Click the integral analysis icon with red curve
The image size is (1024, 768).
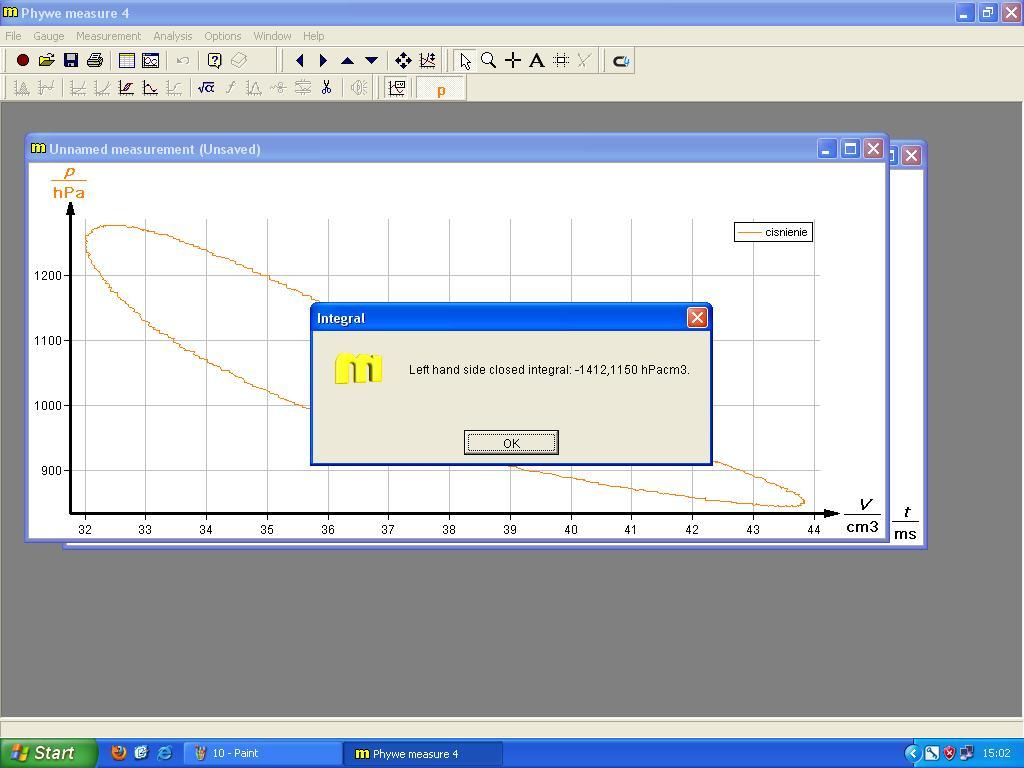126,88
